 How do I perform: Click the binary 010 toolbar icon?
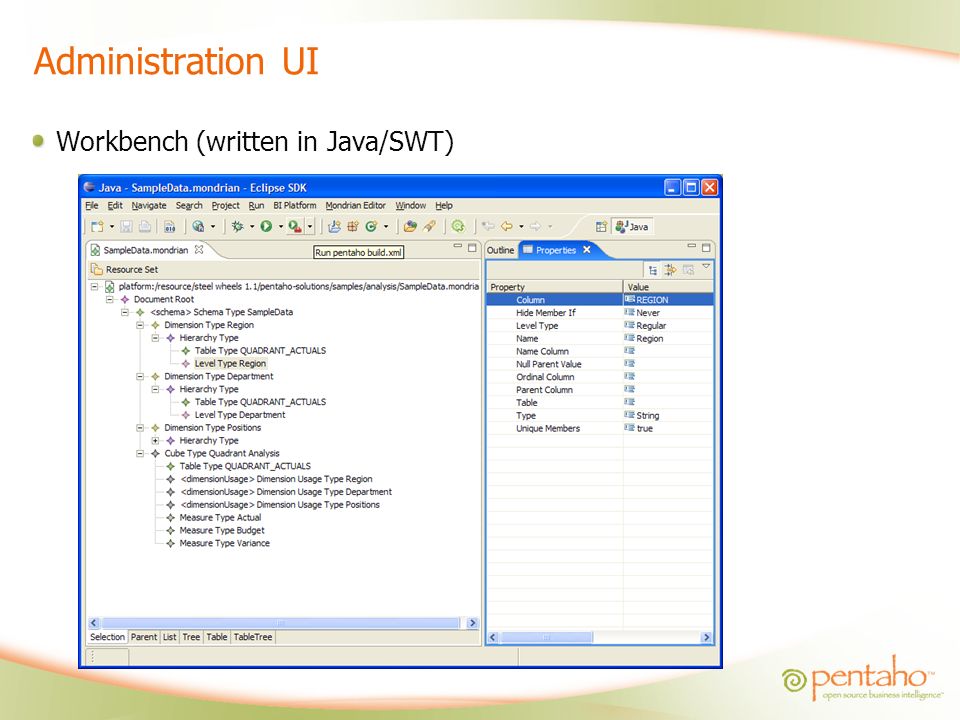pyautogui.click(x=170, y=227)
